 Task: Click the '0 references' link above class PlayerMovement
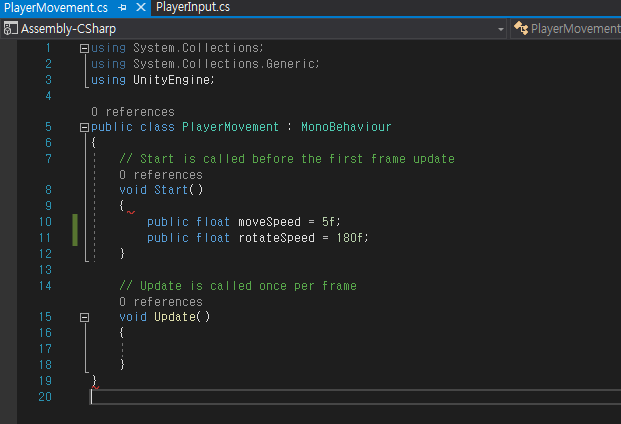click(x=133, y=112)
